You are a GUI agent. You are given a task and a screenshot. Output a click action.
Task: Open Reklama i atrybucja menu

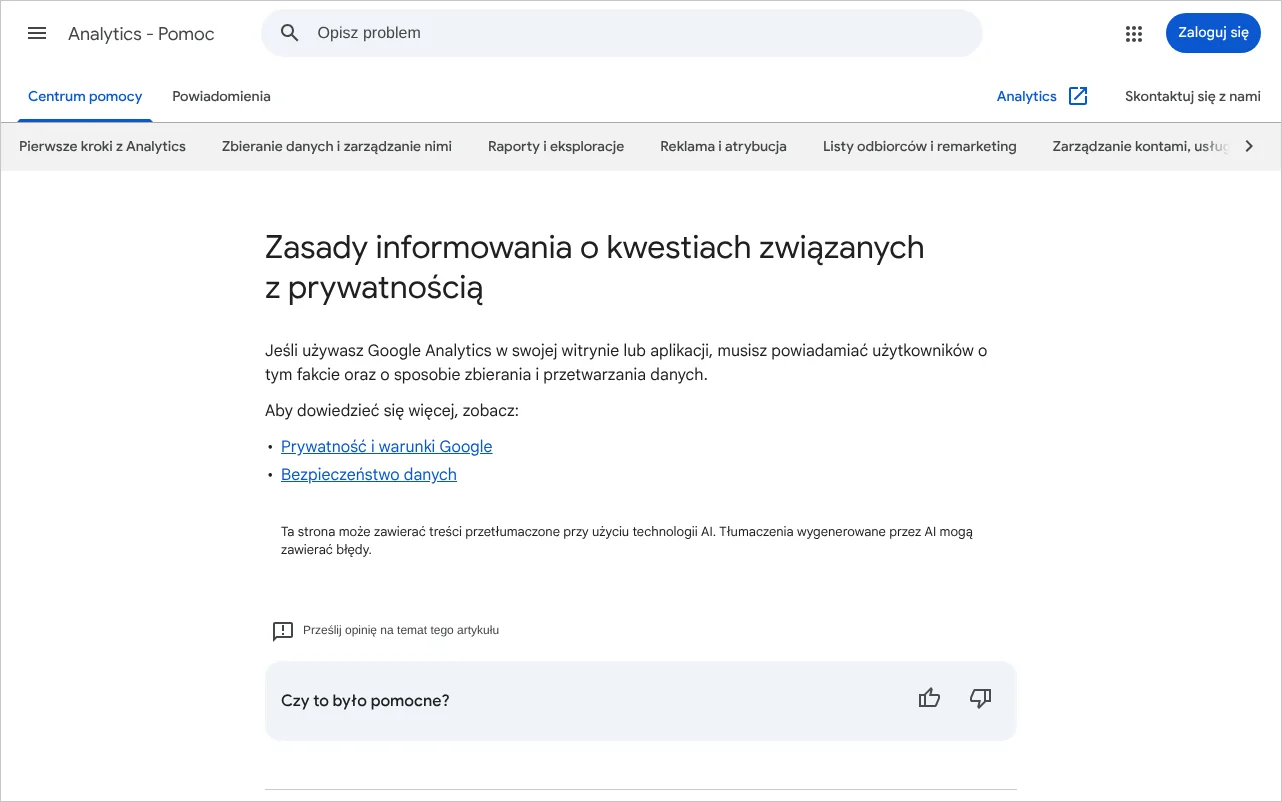point(723,146)
